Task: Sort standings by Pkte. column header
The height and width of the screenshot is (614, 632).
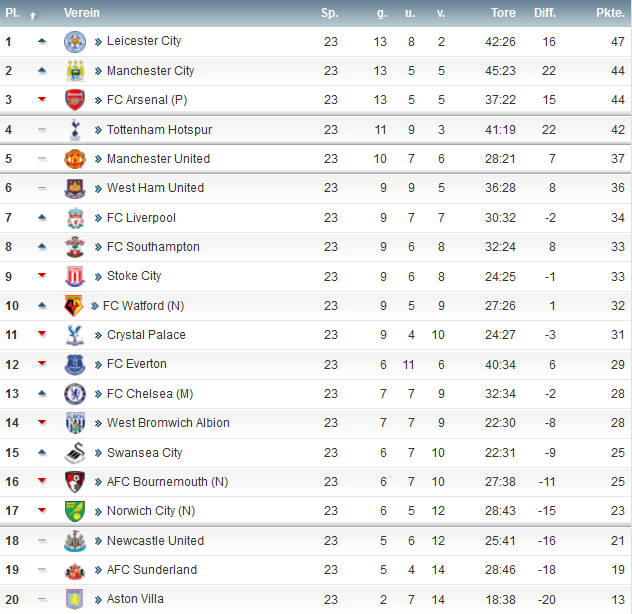Action: point(610,13)
